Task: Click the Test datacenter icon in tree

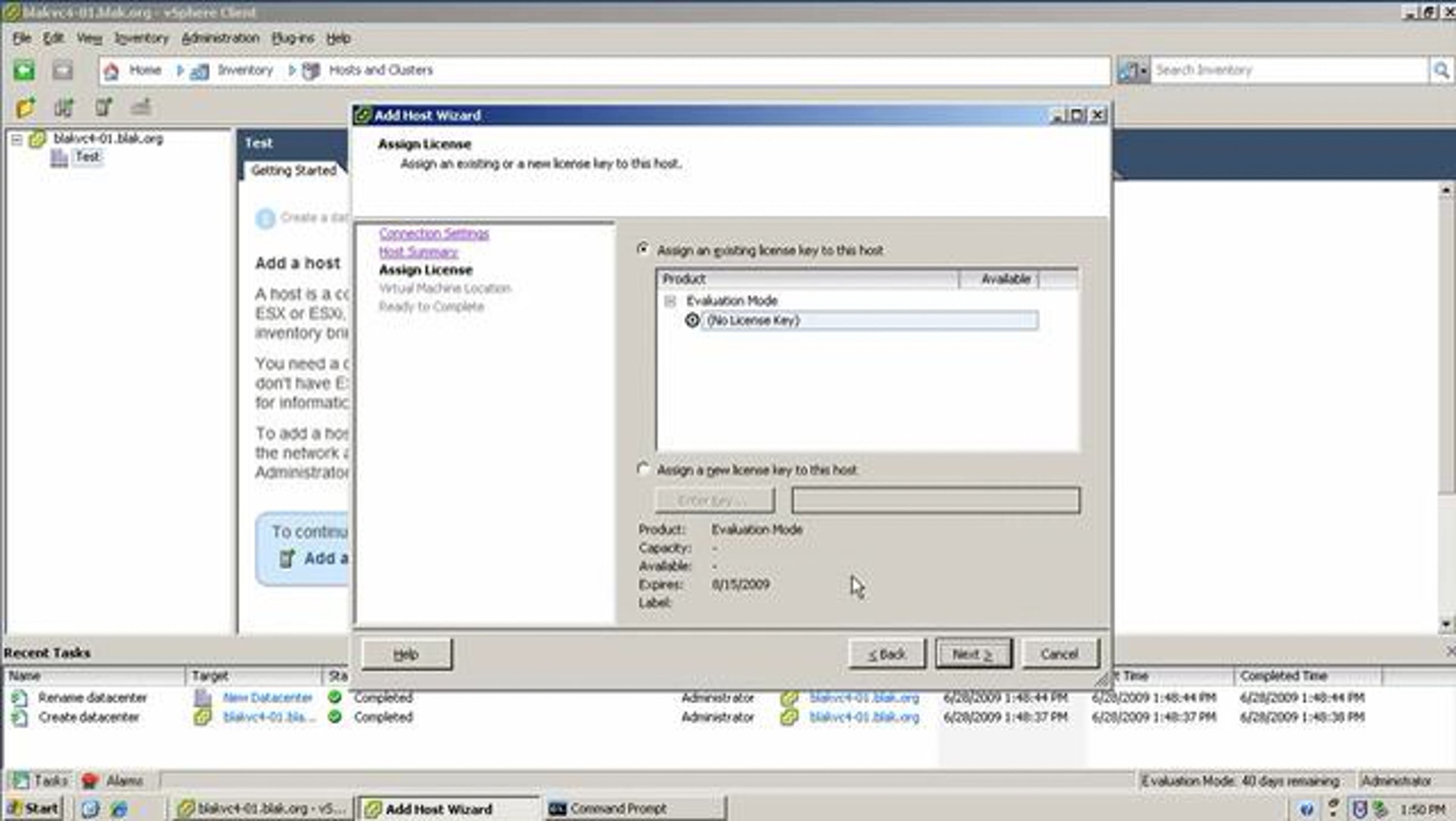Action: pyautogui.click(x=59, y=158)
